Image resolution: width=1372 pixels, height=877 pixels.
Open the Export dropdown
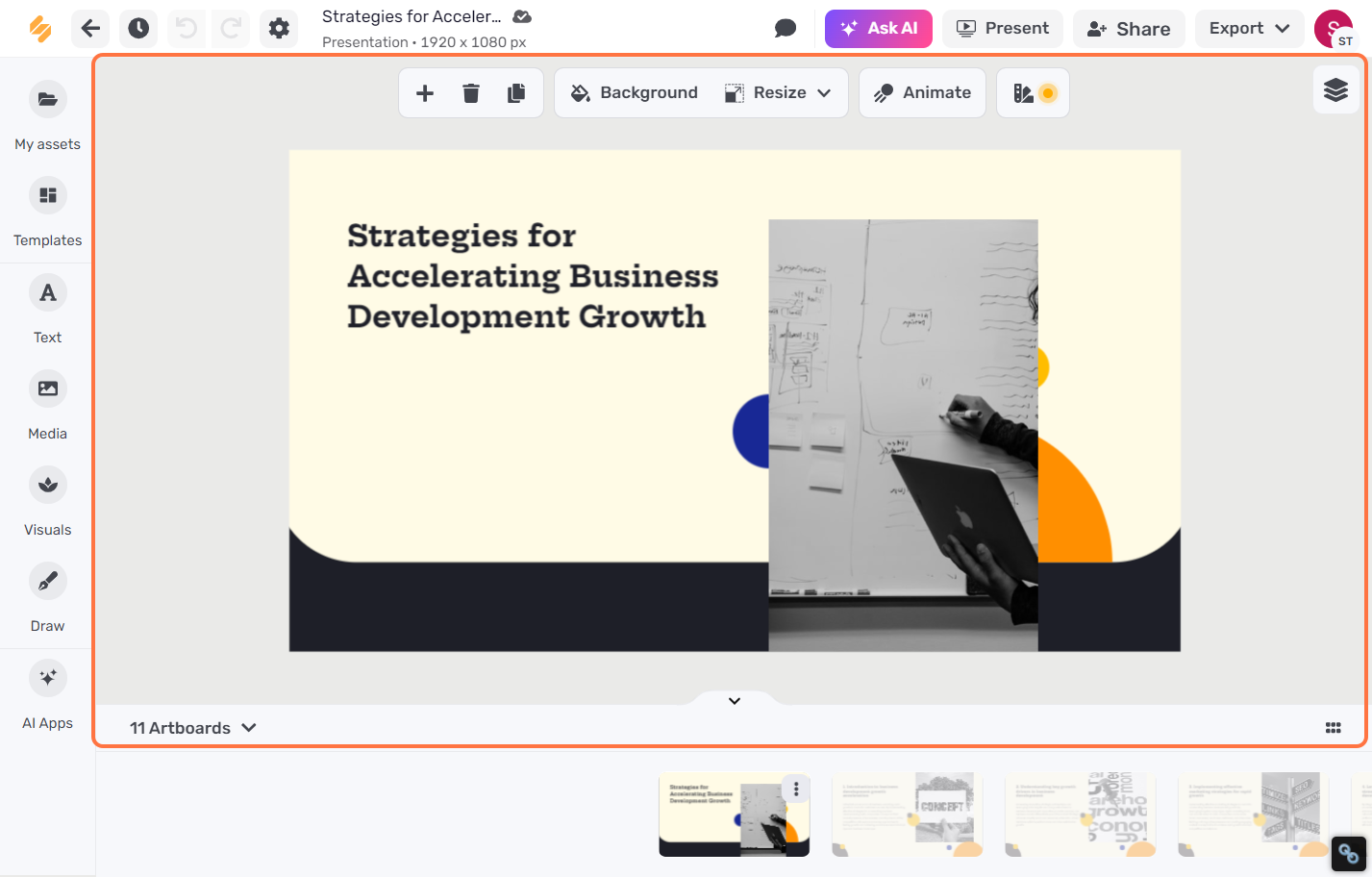click(1250, 29)
